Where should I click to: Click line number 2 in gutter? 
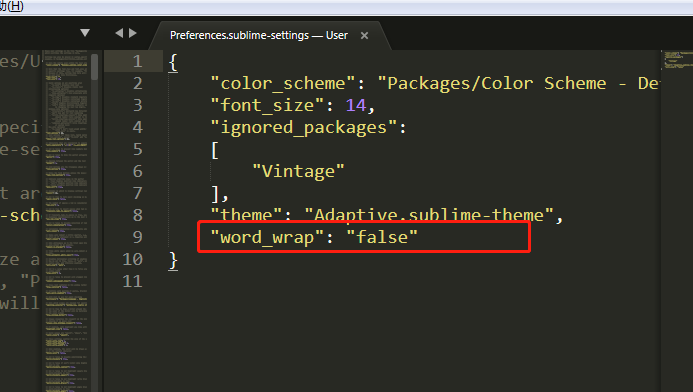coord(137,83)
